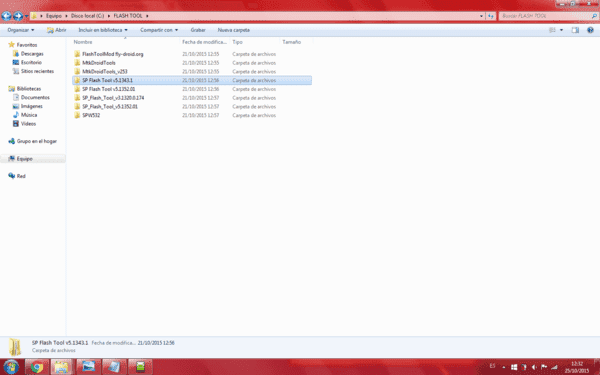Click the large folder icon in details pane
Image resolution: width=600 pixels, height=375 pixels.
pos(15,347)
